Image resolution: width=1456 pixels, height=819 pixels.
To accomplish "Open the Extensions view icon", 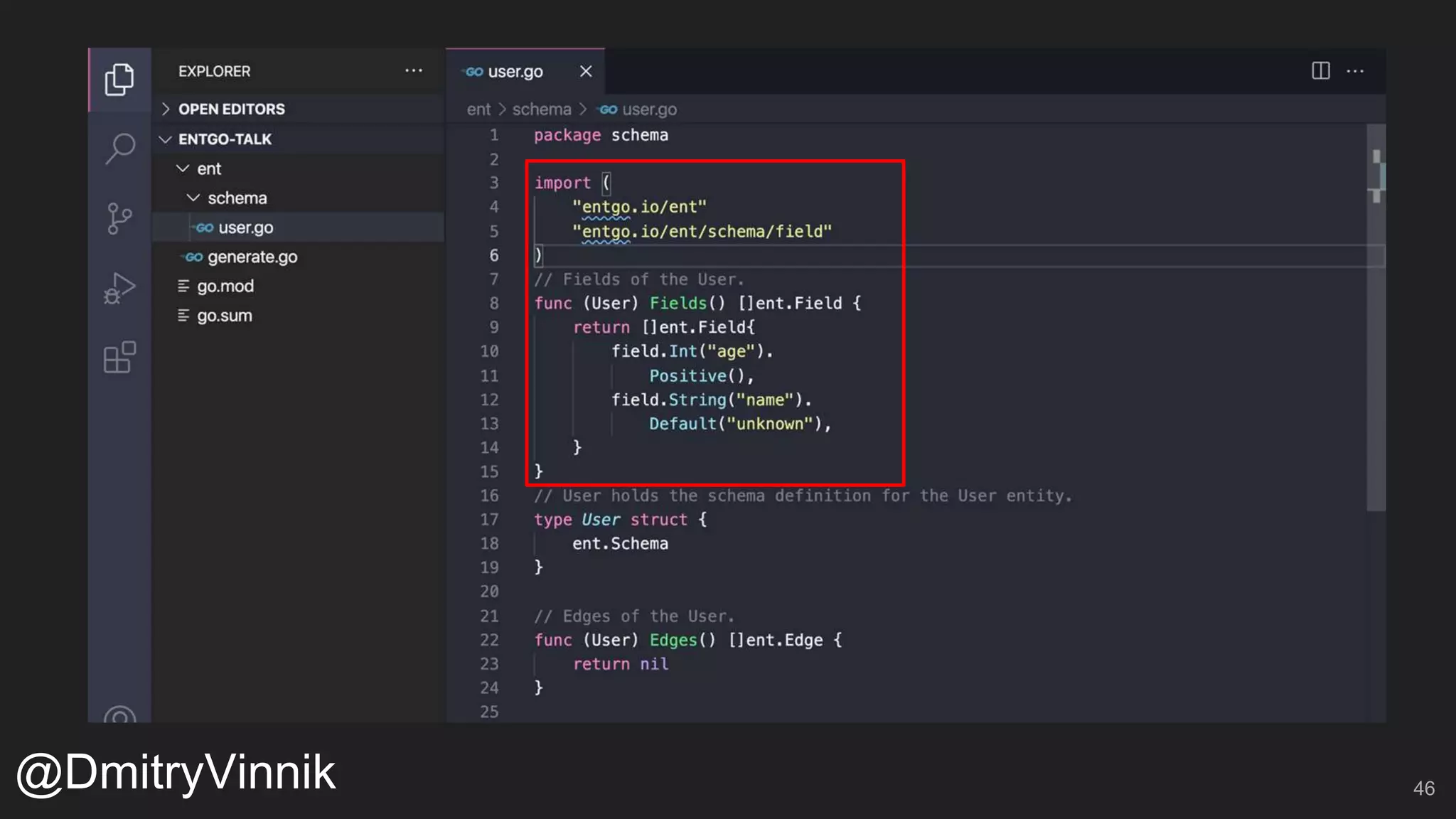I will point(119,357).
